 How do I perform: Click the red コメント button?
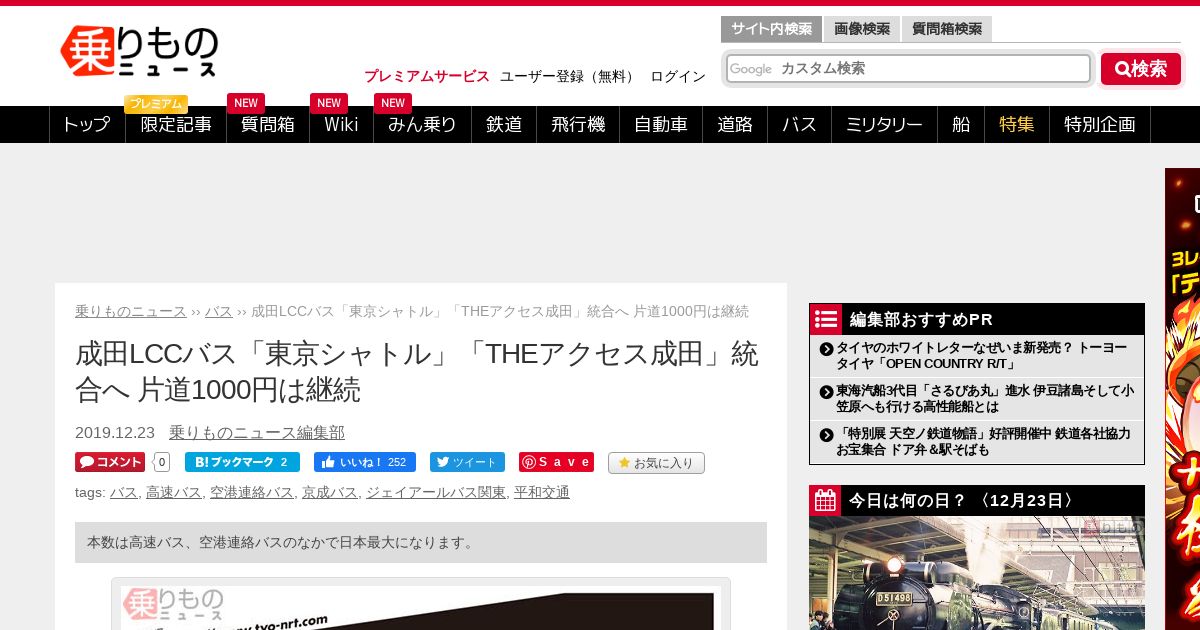coord(110,462)
